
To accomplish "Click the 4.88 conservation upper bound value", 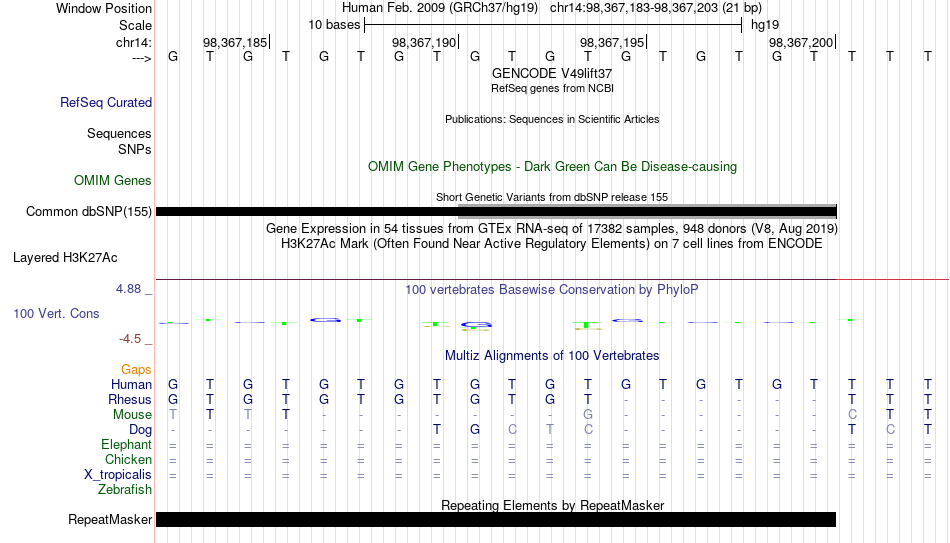I will pos(128,289).
